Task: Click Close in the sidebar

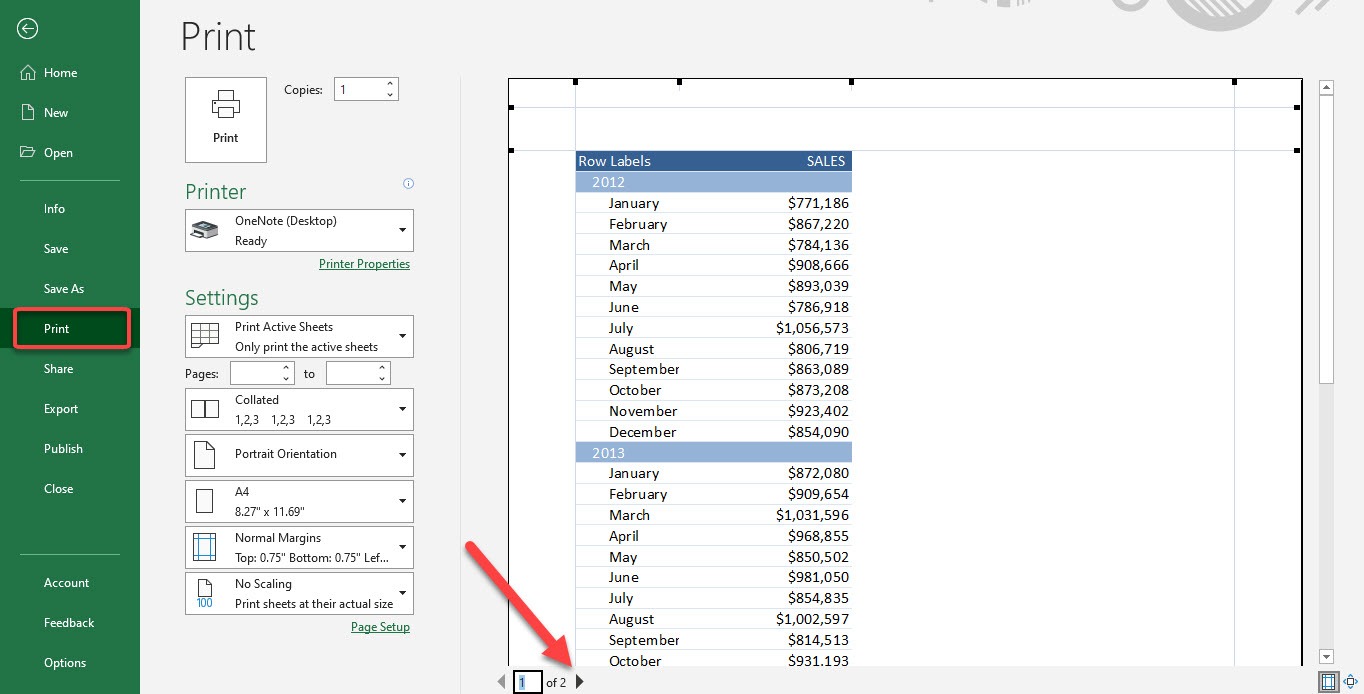Action: point(58,489)
